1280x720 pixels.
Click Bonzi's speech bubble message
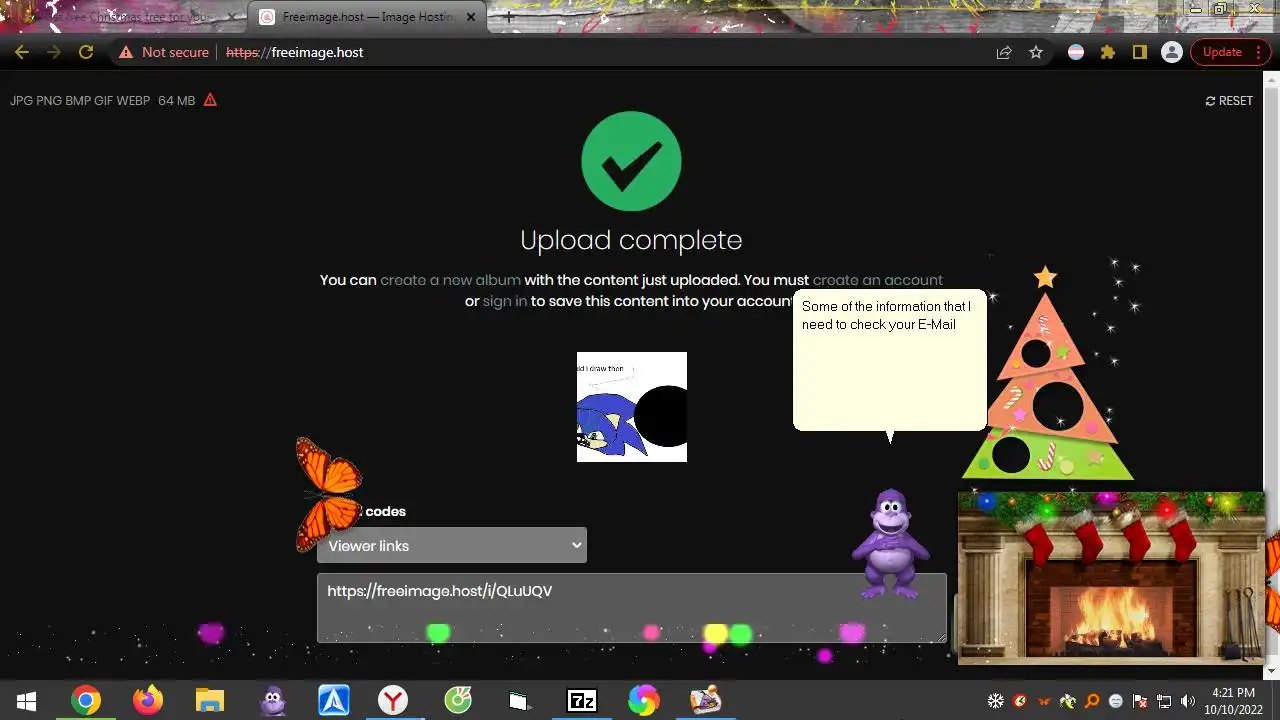tap(889, 361)
